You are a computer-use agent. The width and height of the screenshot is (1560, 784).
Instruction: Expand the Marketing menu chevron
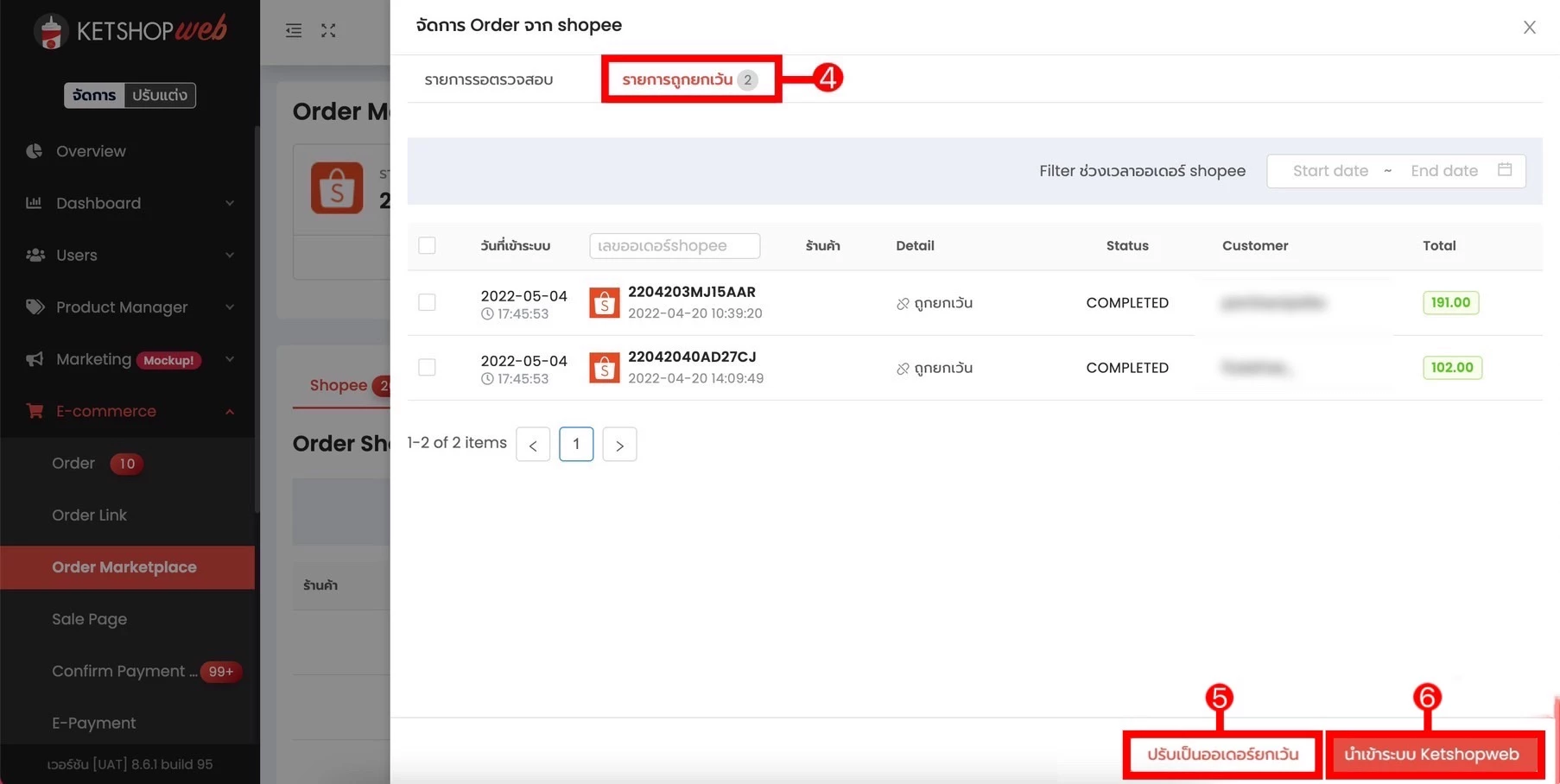tap(230, 359)
